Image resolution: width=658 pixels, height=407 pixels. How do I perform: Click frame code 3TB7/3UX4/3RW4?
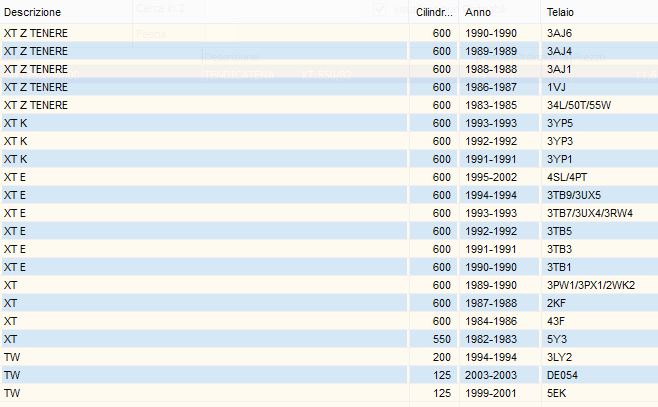pyautogui.click(x=590, y=214)
